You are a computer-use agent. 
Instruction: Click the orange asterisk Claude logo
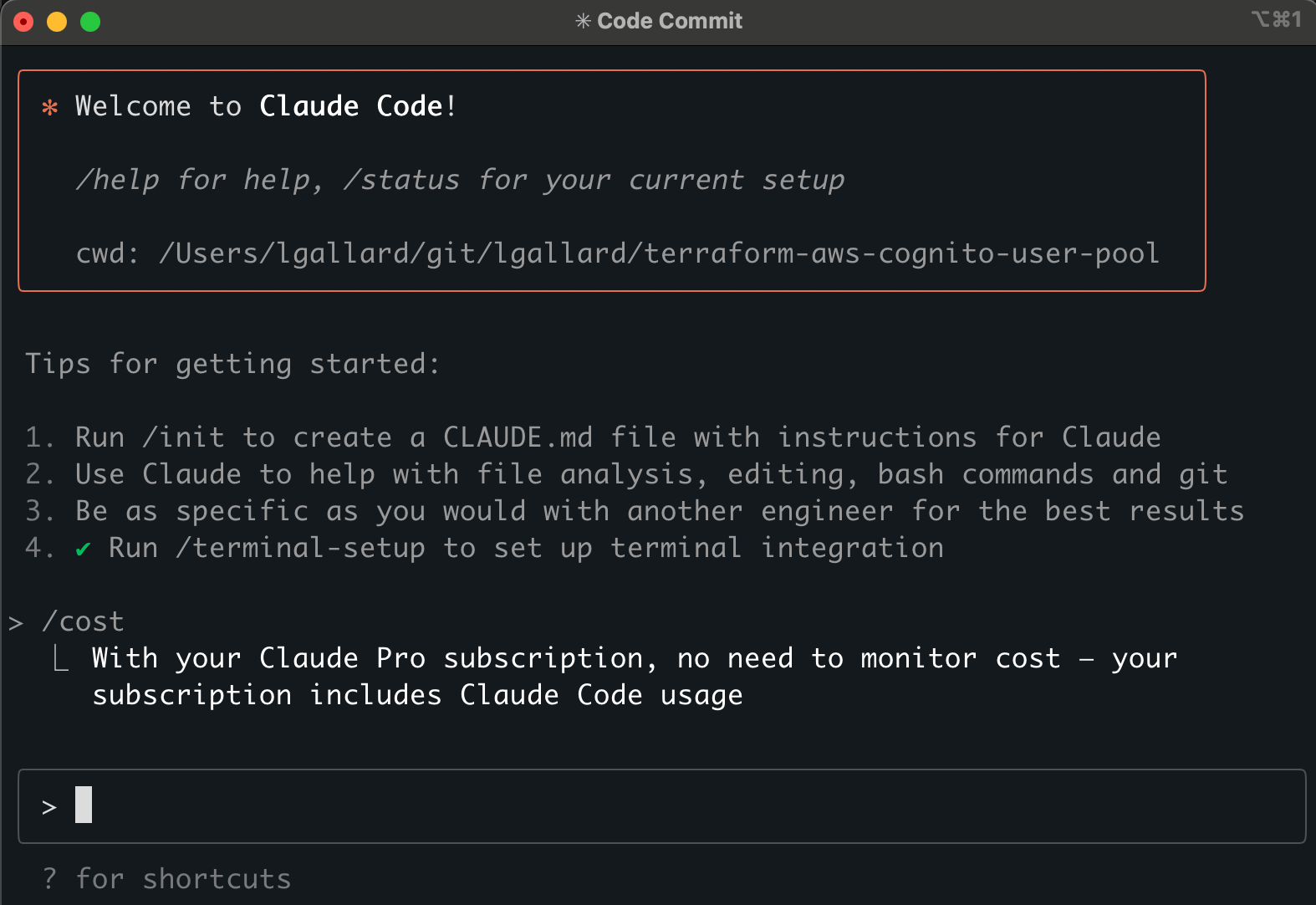coord(50,107)
